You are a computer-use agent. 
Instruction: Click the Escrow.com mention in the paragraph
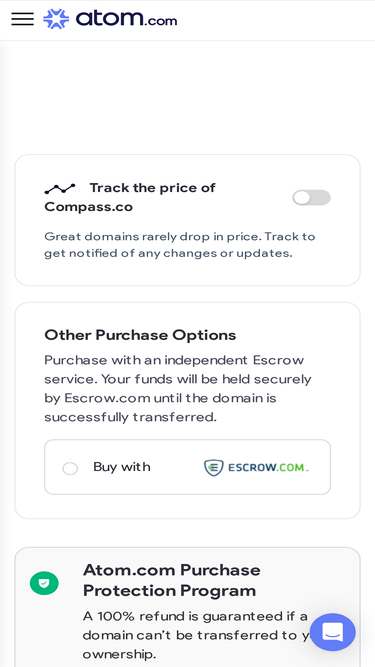(107, 399)
